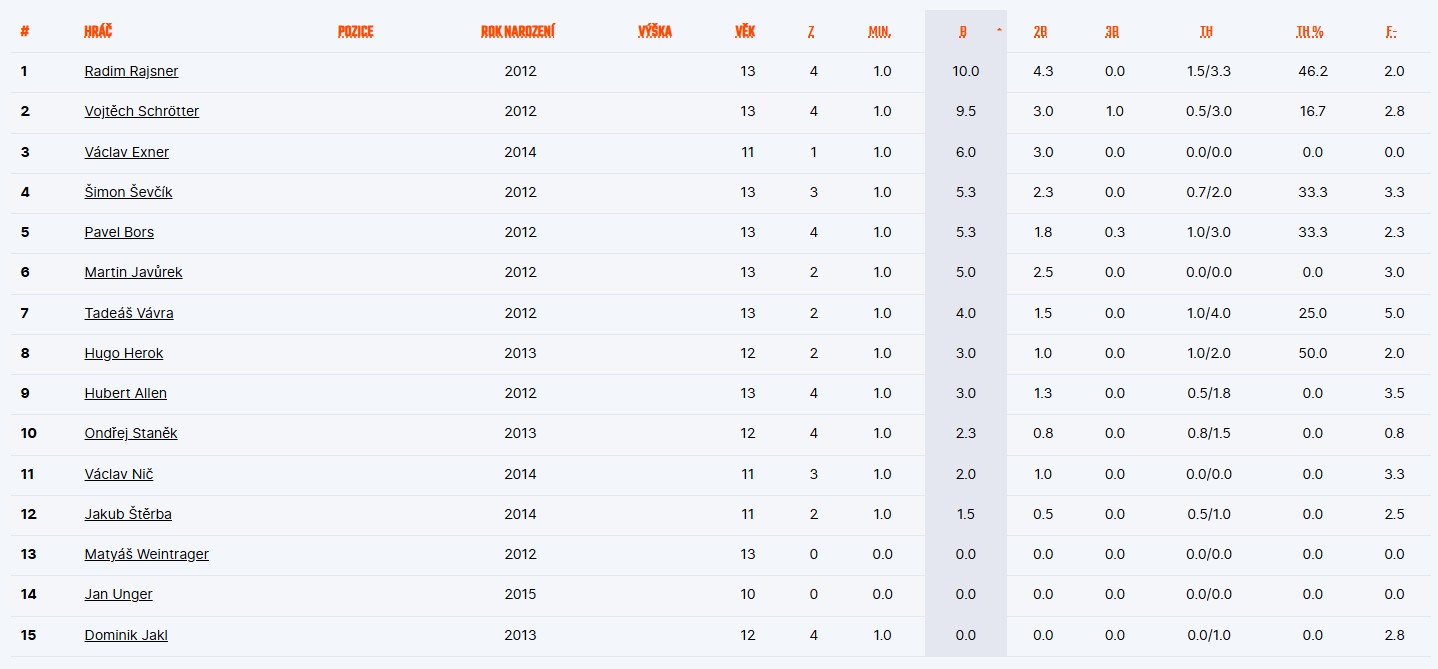Open Martin Javůrek's player page
Image resolution: width=1438 pixels, height=669 pixels.
(133, 272)
